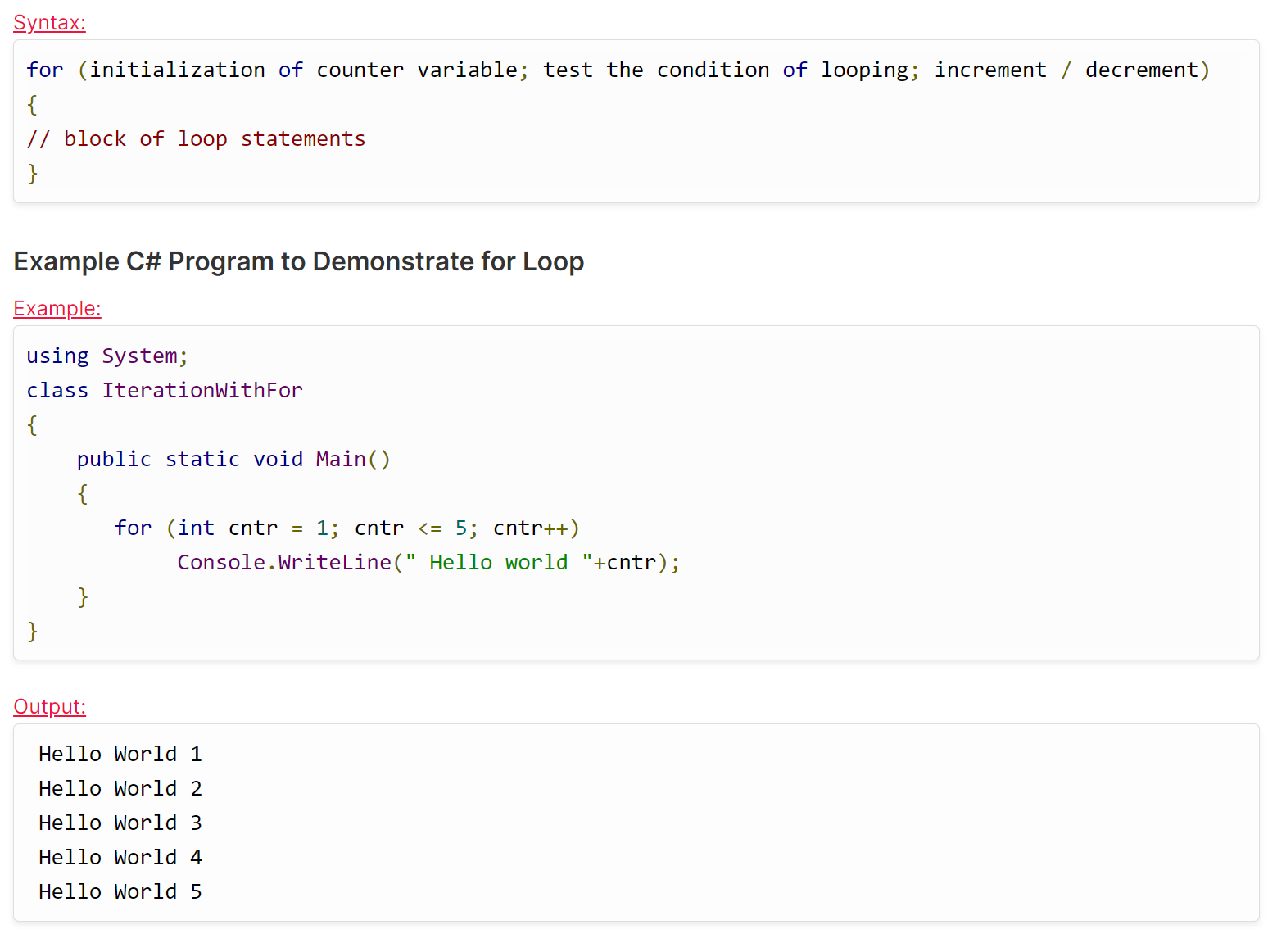
Task: Click the Example: link
Action: click(x=57, y=309)
